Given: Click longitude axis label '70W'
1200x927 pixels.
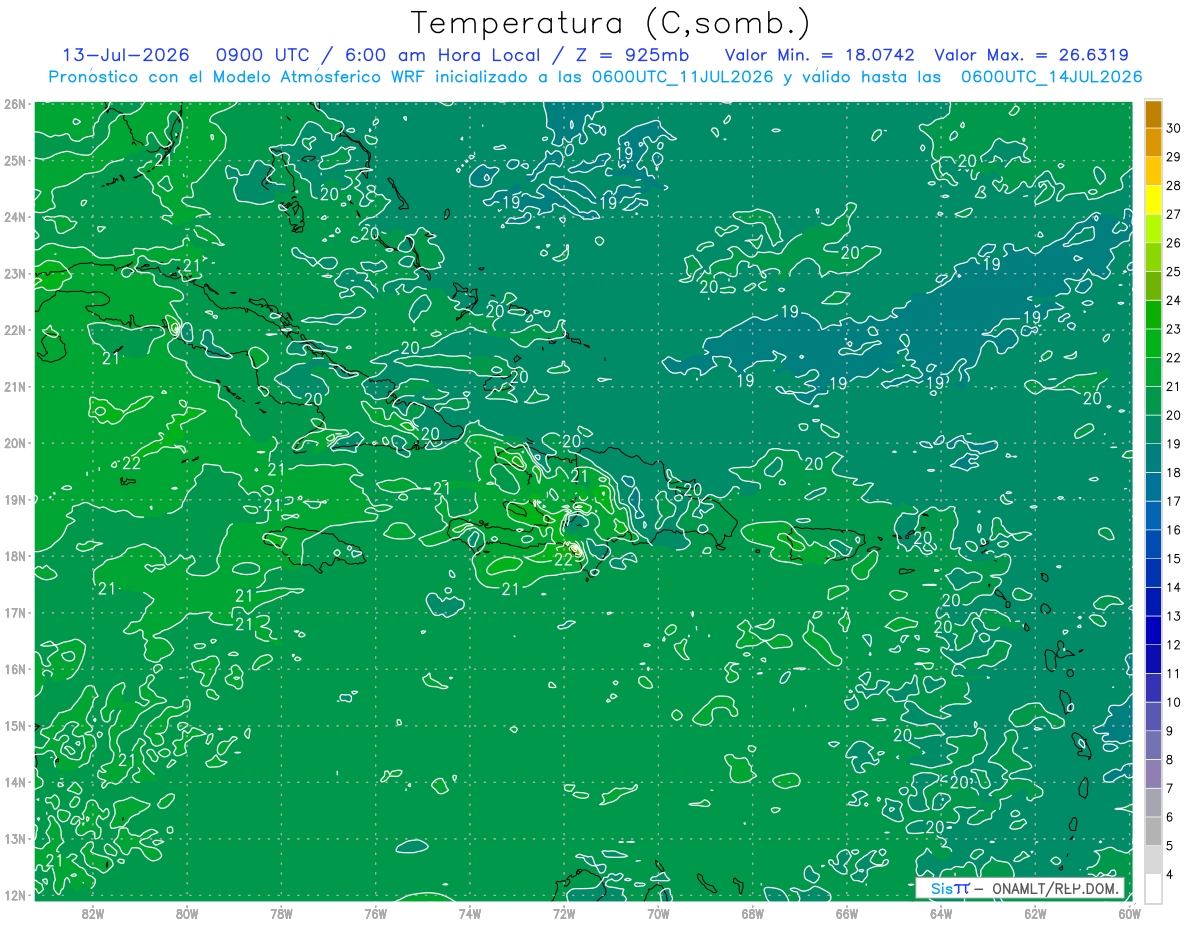Looking at the screenshot, I should 658,913.
